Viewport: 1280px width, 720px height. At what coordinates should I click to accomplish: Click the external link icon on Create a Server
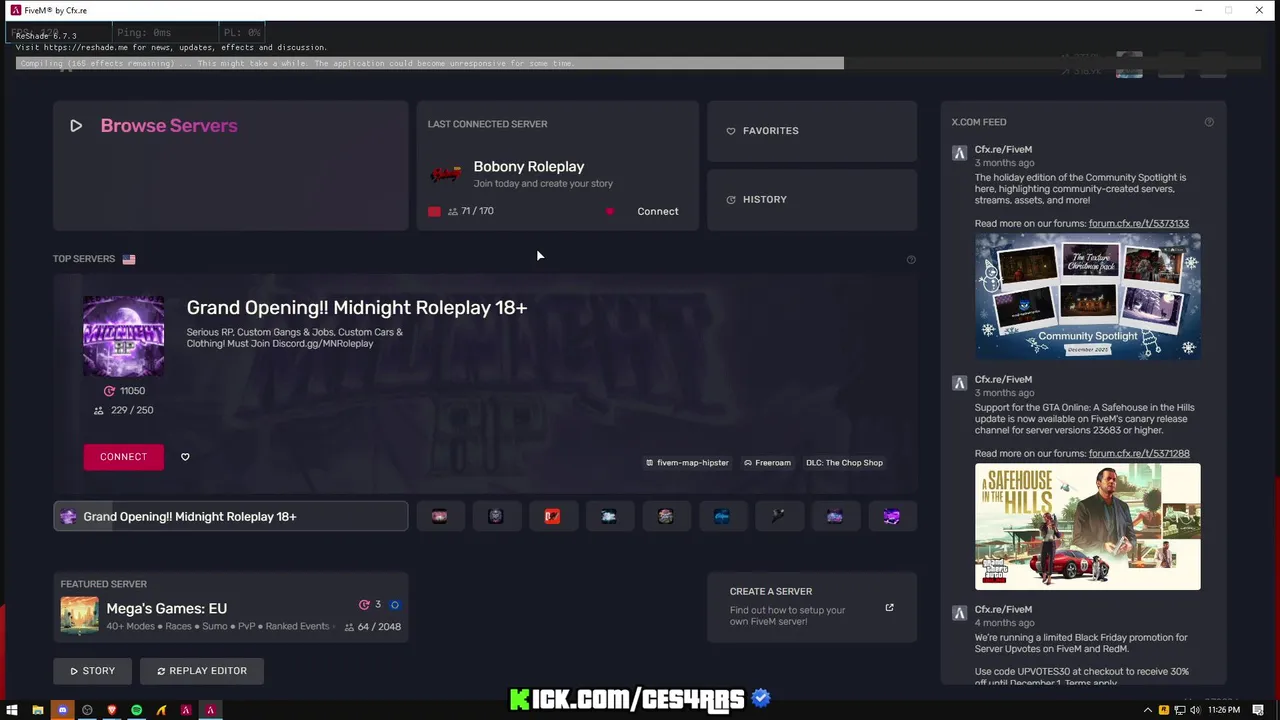(889, 607)
